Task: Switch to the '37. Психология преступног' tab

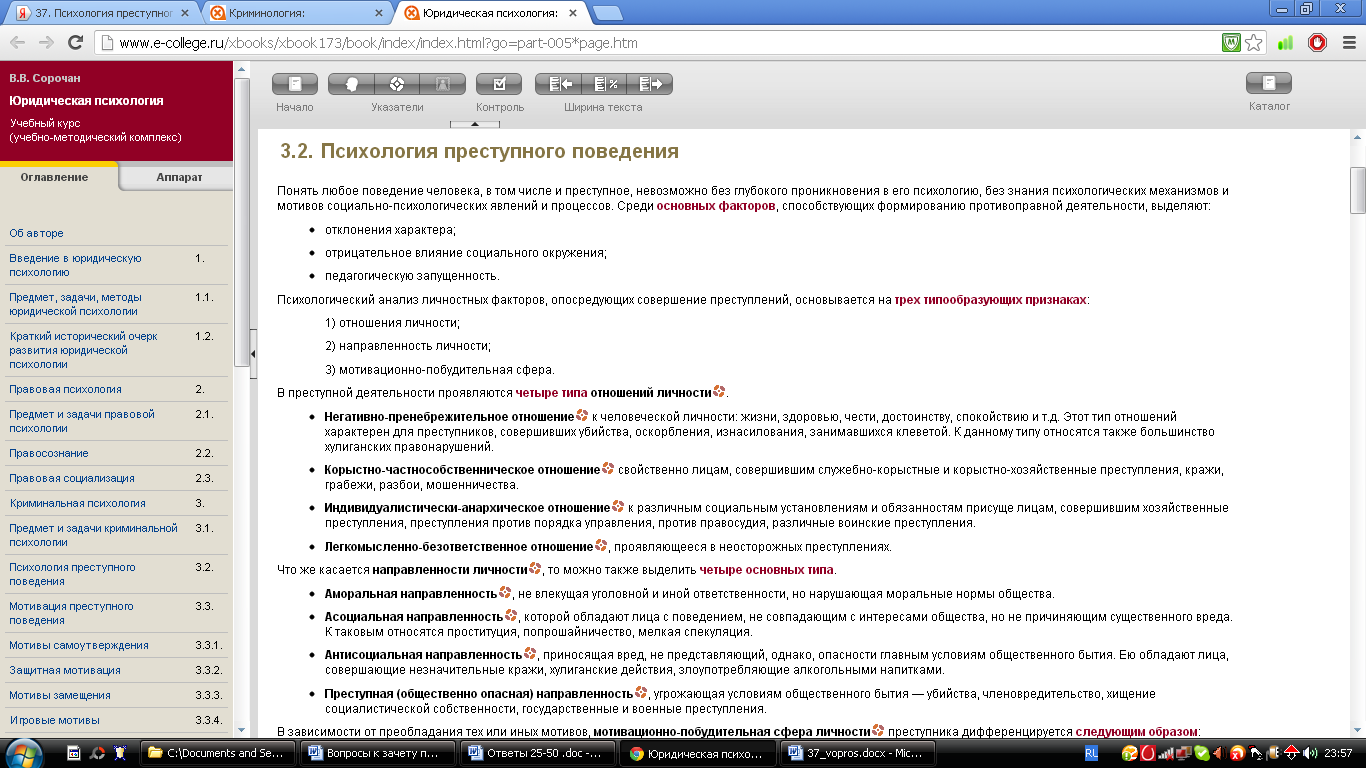Action: (x=103, y=14)
